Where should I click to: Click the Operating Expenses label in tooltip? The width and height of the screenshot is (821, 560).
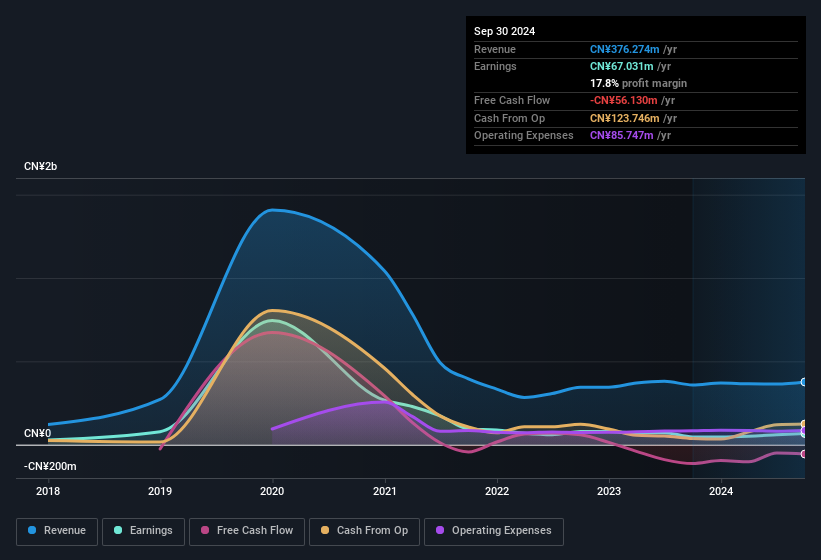524,136
